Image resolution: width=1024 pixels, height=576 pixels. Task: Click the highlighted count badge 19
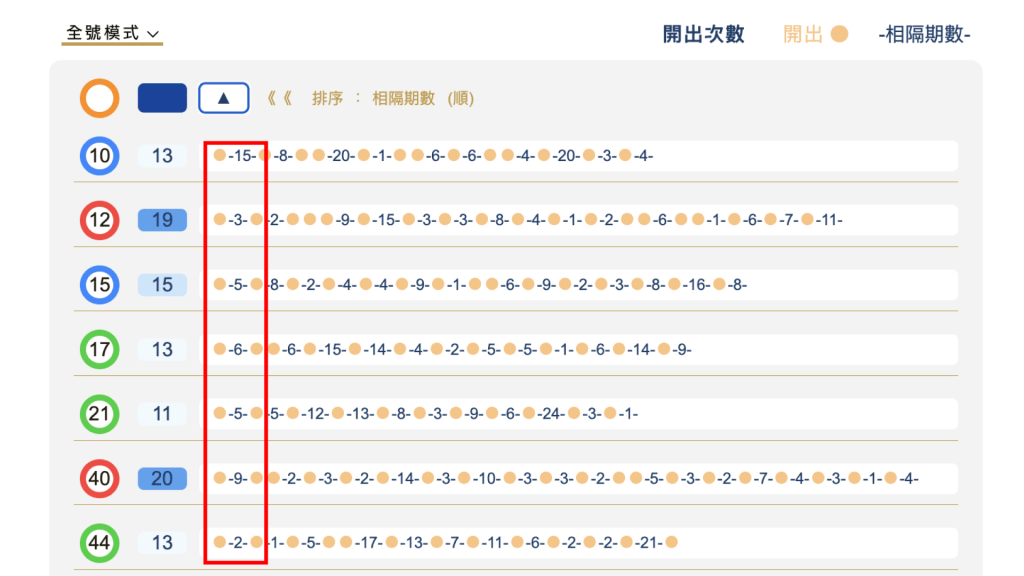(x=162, y=220)
